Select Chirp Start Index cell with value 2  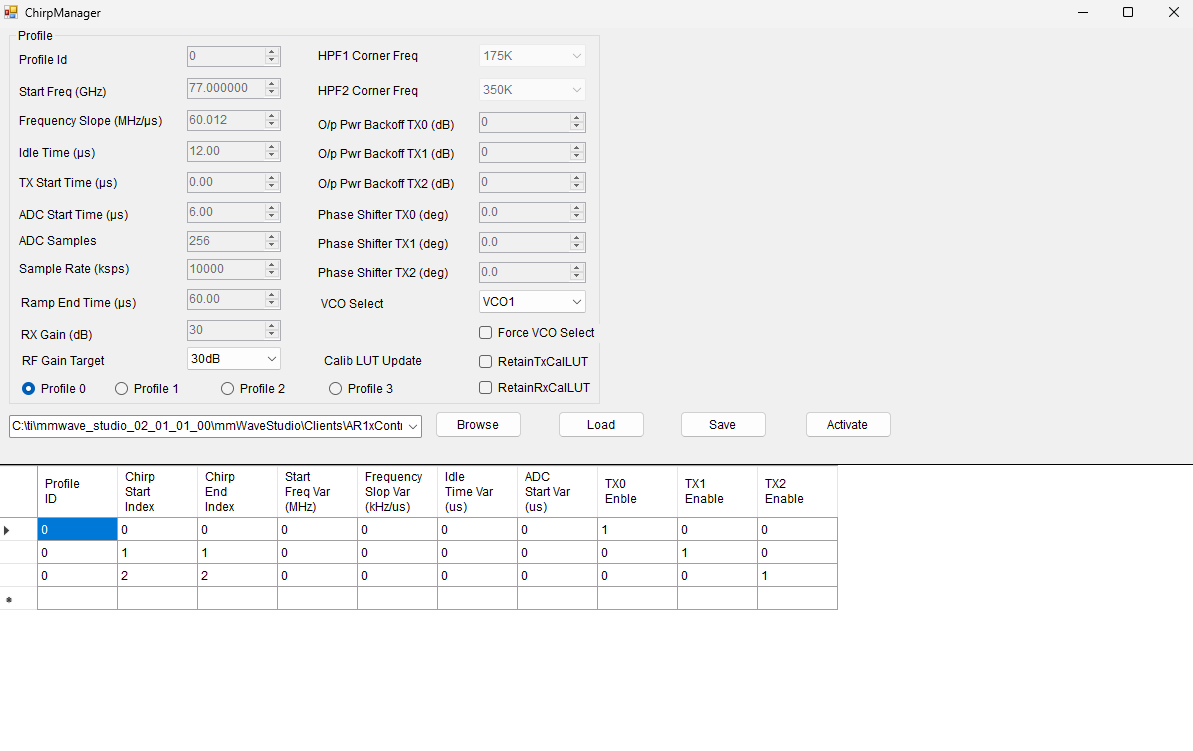(157, 575)
